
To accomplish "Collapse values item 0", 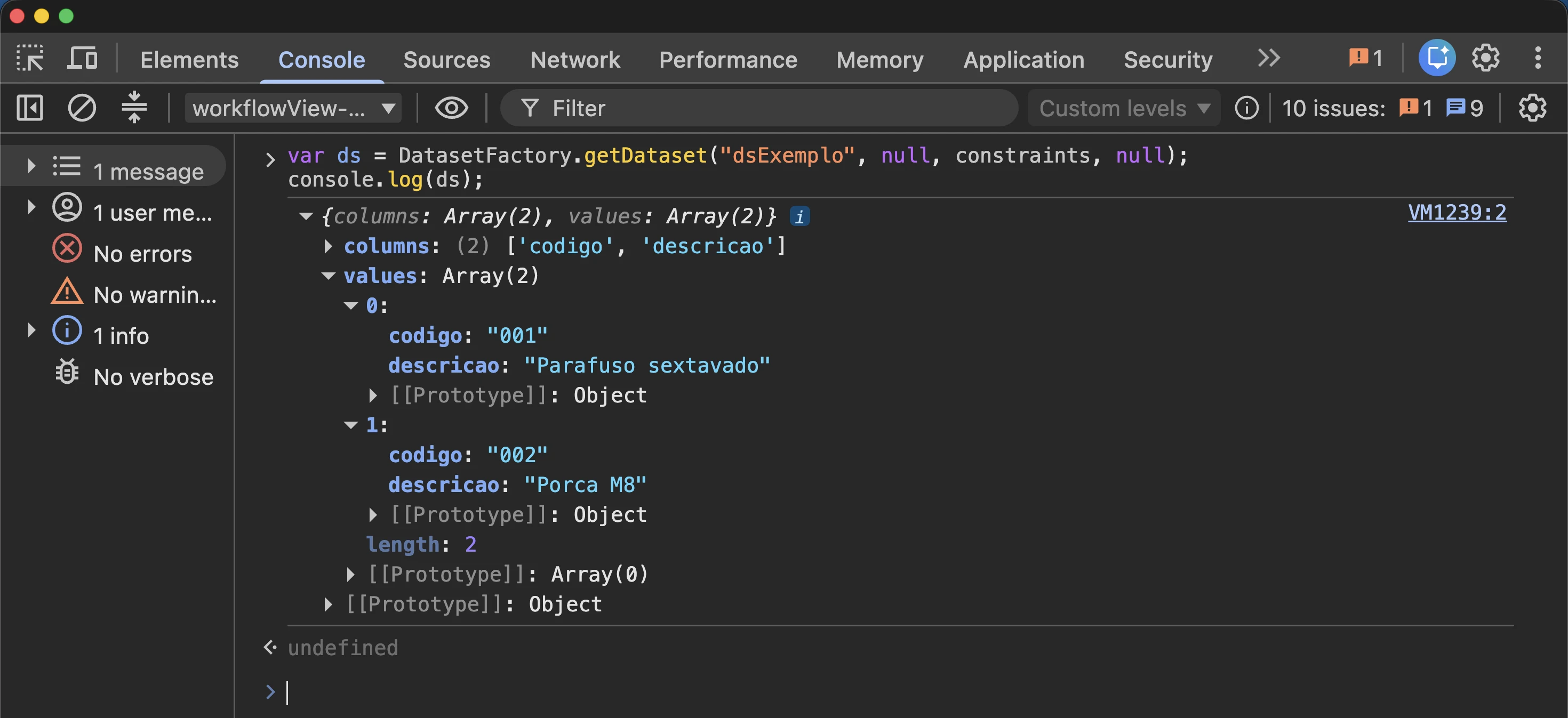I will 350,305.
